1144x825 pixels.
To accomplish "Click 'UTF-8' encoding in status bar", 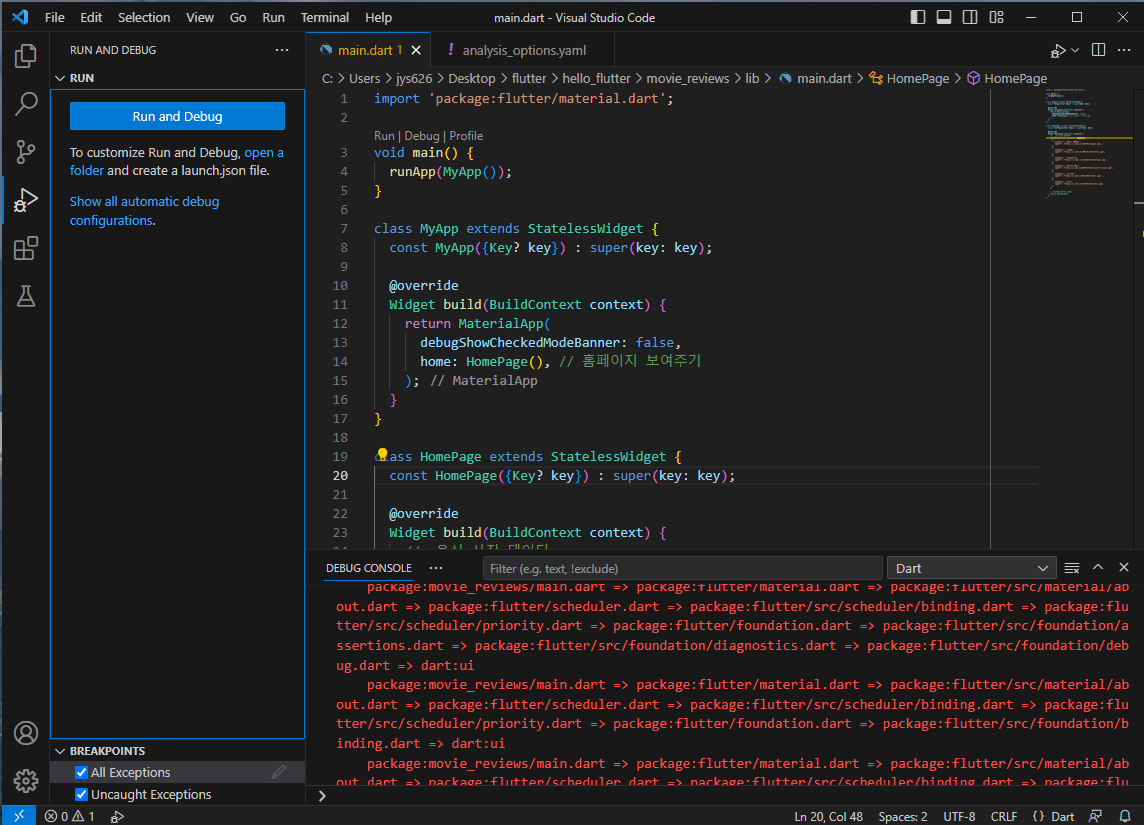I will click(959, 816).
